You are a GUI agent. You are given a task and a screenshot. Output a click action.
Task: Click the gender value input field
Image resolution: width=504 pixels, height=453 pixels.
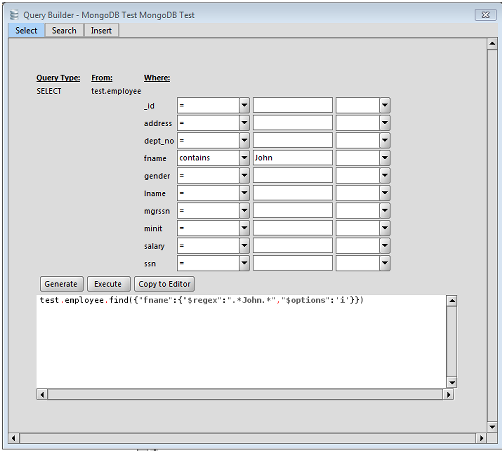[293, 175]
